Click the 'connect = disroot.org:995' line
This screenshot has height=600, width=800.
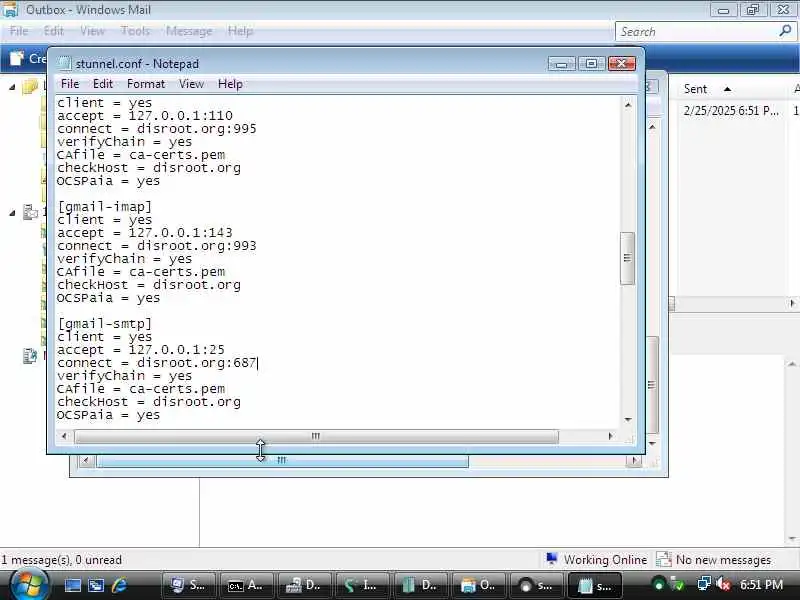pyautogui.click(x=157, y=129)
